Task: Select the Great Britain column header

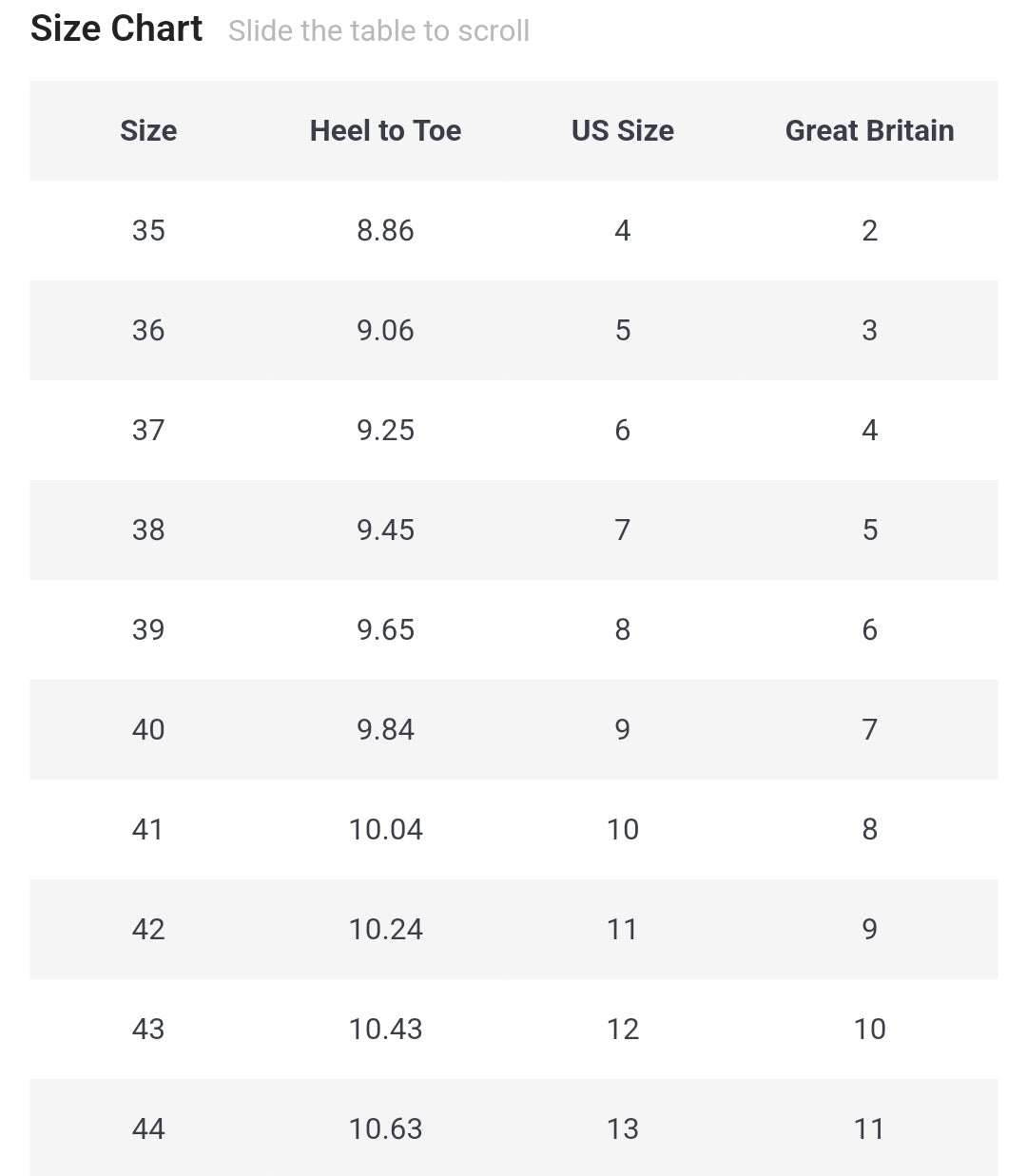Action: pos(869,130)
